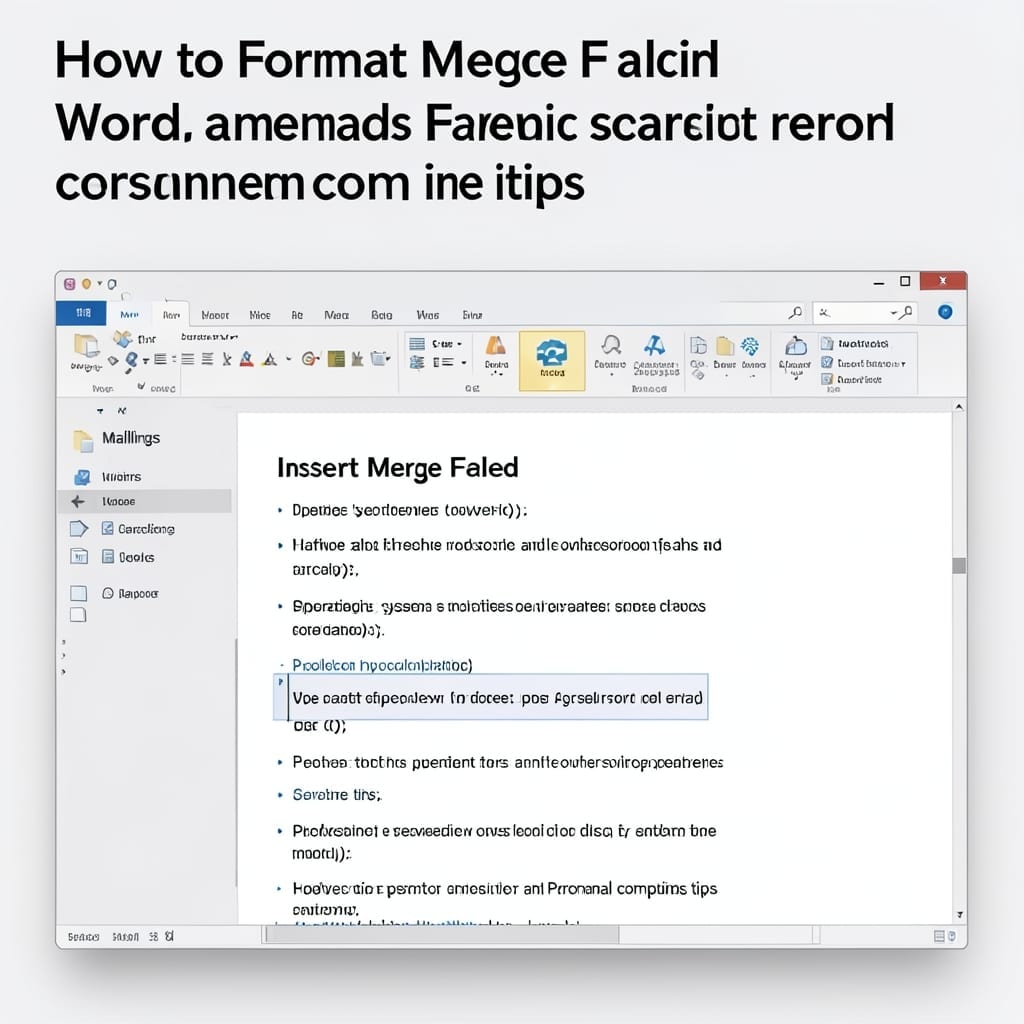Viewport: 1024px width, 1024px height.
Task: Click the Mallings folder icon in side pane
Action: 83,441
